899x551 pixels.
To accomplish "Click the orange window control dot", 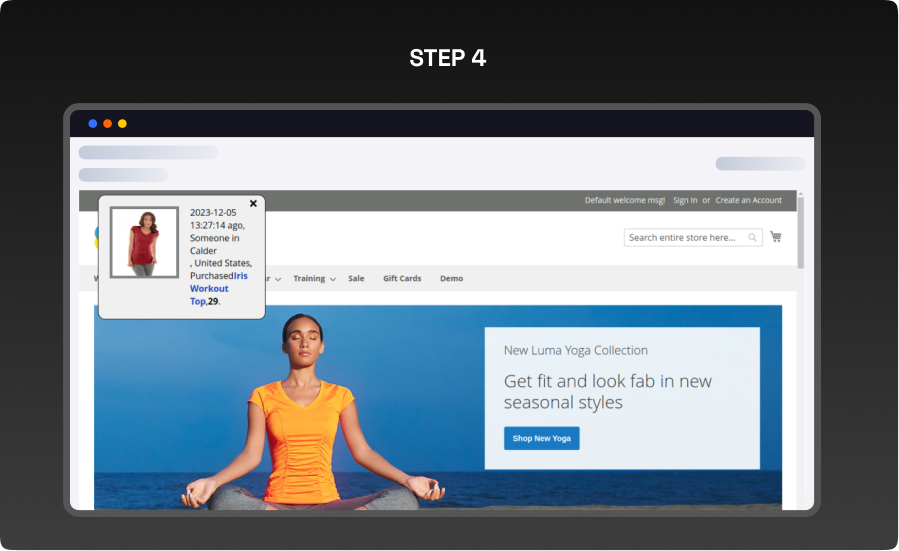I will [107, 123].
